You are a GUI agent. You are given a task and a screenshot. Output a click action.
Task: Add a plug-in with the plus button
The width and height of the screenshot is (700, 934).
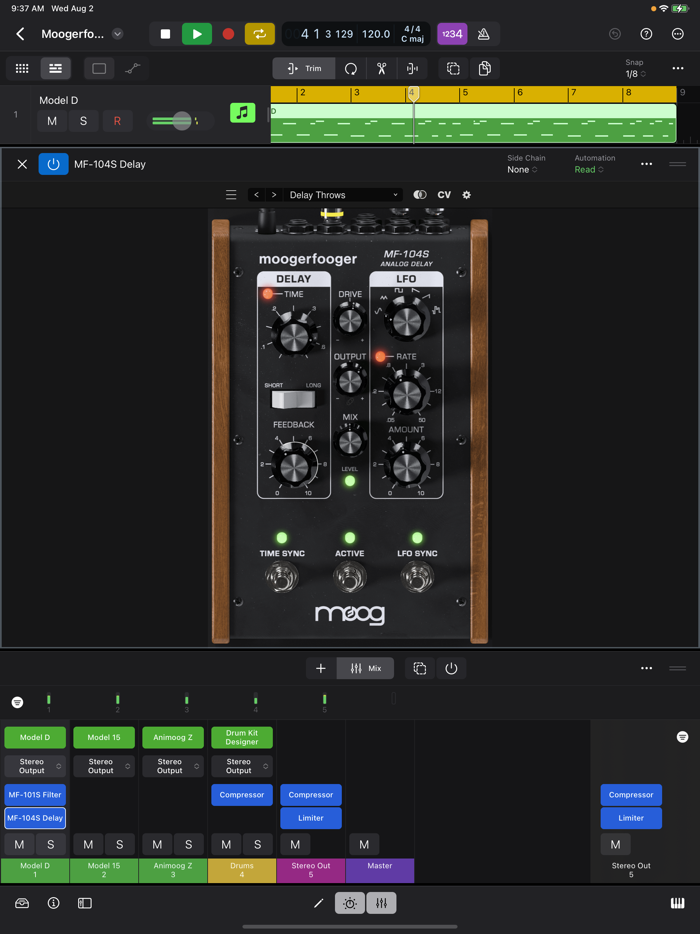coord(321,668)
